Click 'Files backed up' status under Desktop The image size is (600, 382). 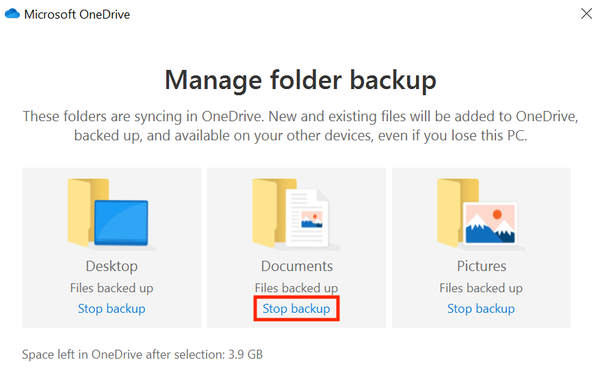[111, 288]
